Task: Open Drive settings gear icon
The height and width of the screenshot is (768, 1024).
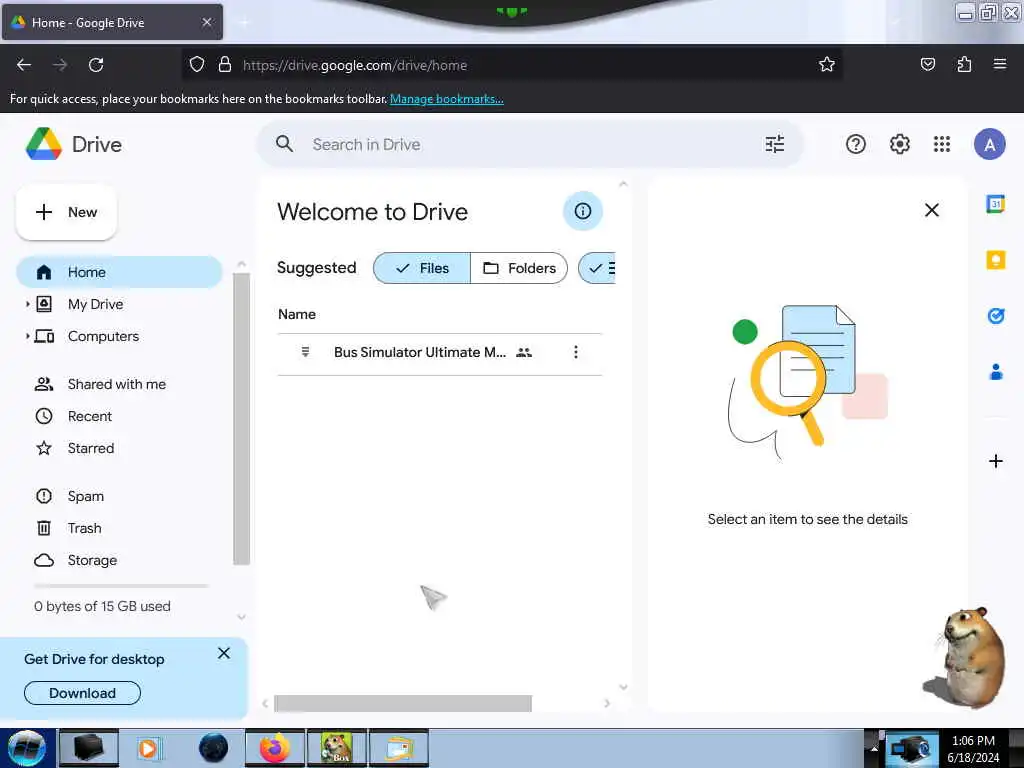Action: [x=900, y=144]
